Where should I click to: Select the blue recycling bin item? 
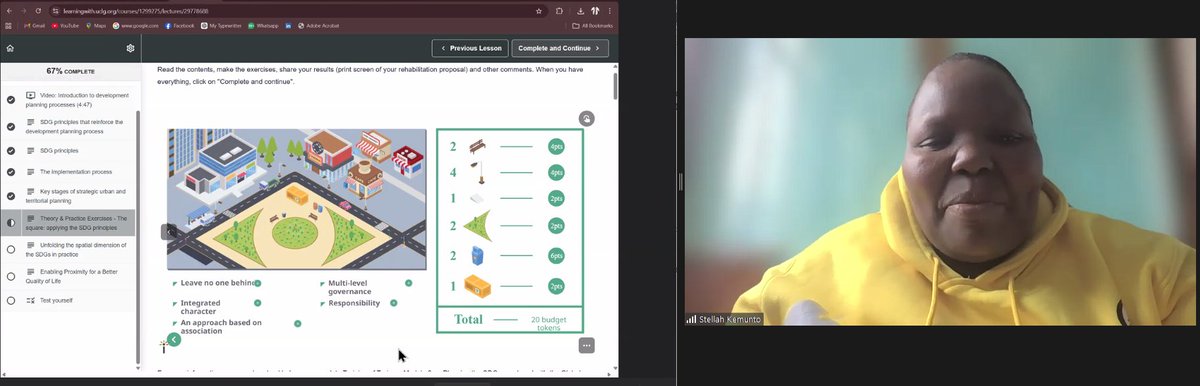[x=476, y=256]
